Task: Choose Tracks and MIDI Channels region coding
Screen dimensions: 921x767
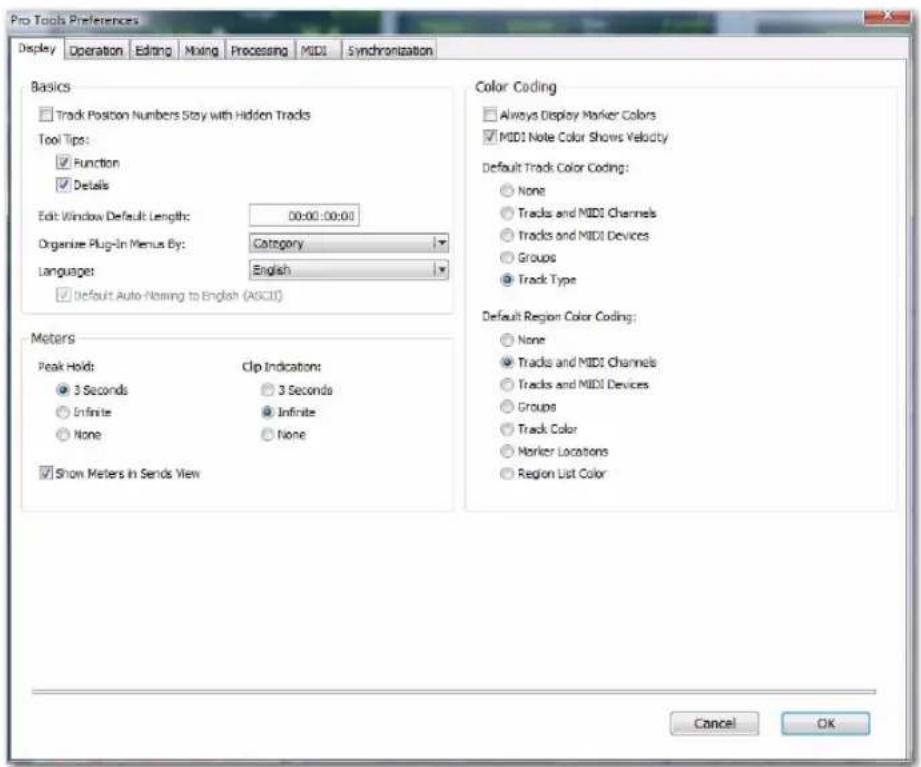Action: [507, 362]
